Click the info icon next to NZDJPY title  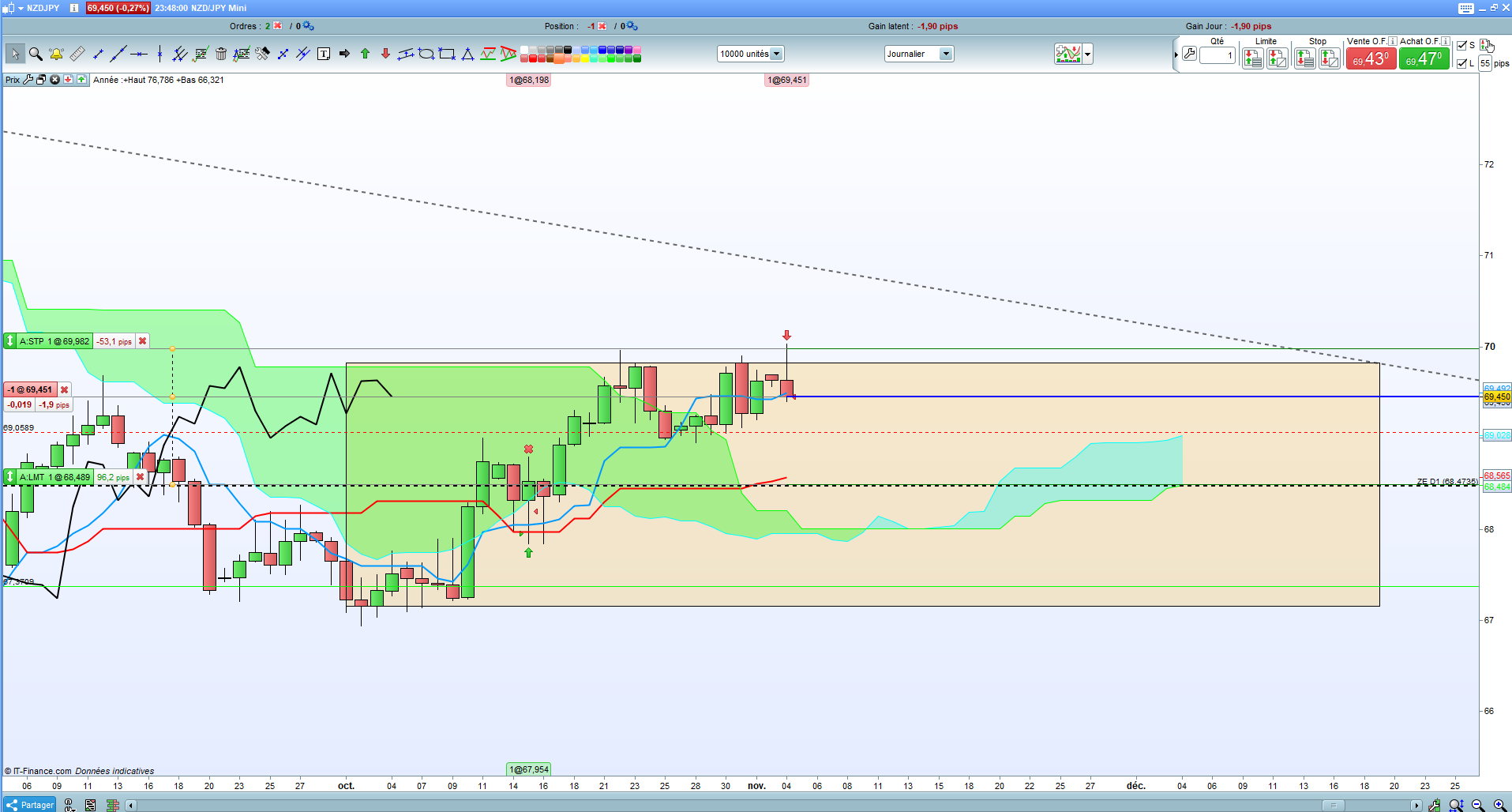pyautogui.click(x=74, y=8)
